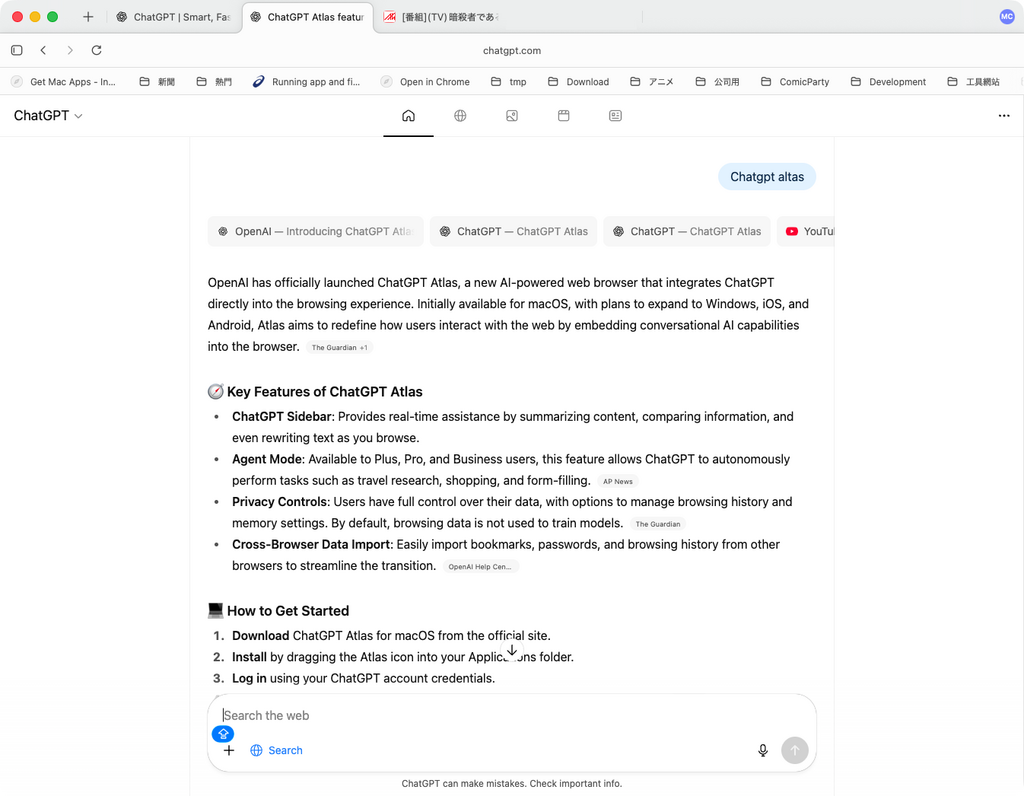Open the Images tab icon
This screenshot has width=1024, height=796.
(512, 116)
